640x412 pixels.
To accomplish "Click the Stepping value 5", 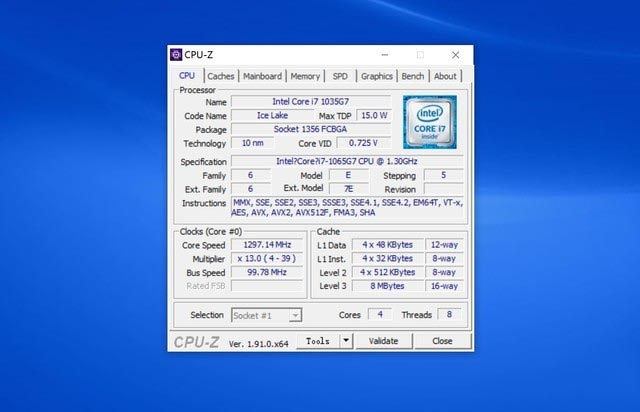I will point(444,176).
